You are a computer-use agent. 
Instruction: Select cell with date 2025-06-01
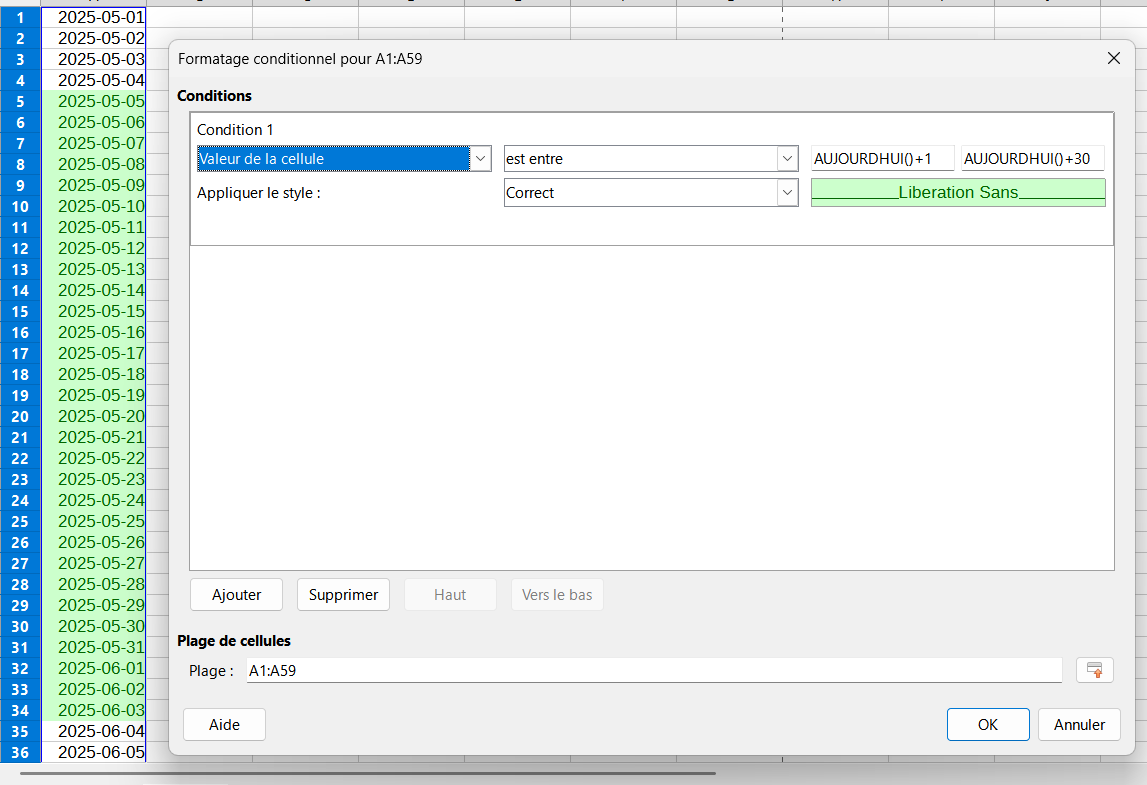pyautogui.click(x=94, y=669)
